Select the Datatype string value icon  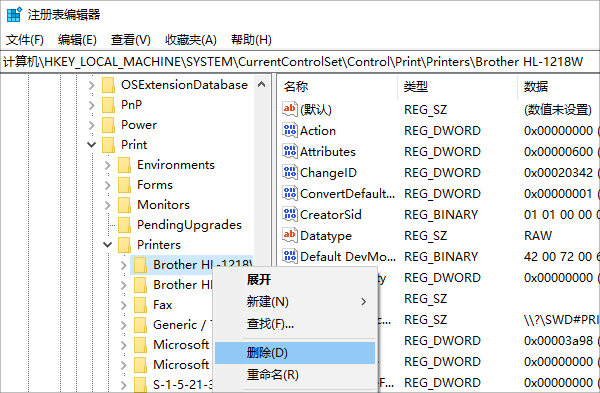click(290, 235)
